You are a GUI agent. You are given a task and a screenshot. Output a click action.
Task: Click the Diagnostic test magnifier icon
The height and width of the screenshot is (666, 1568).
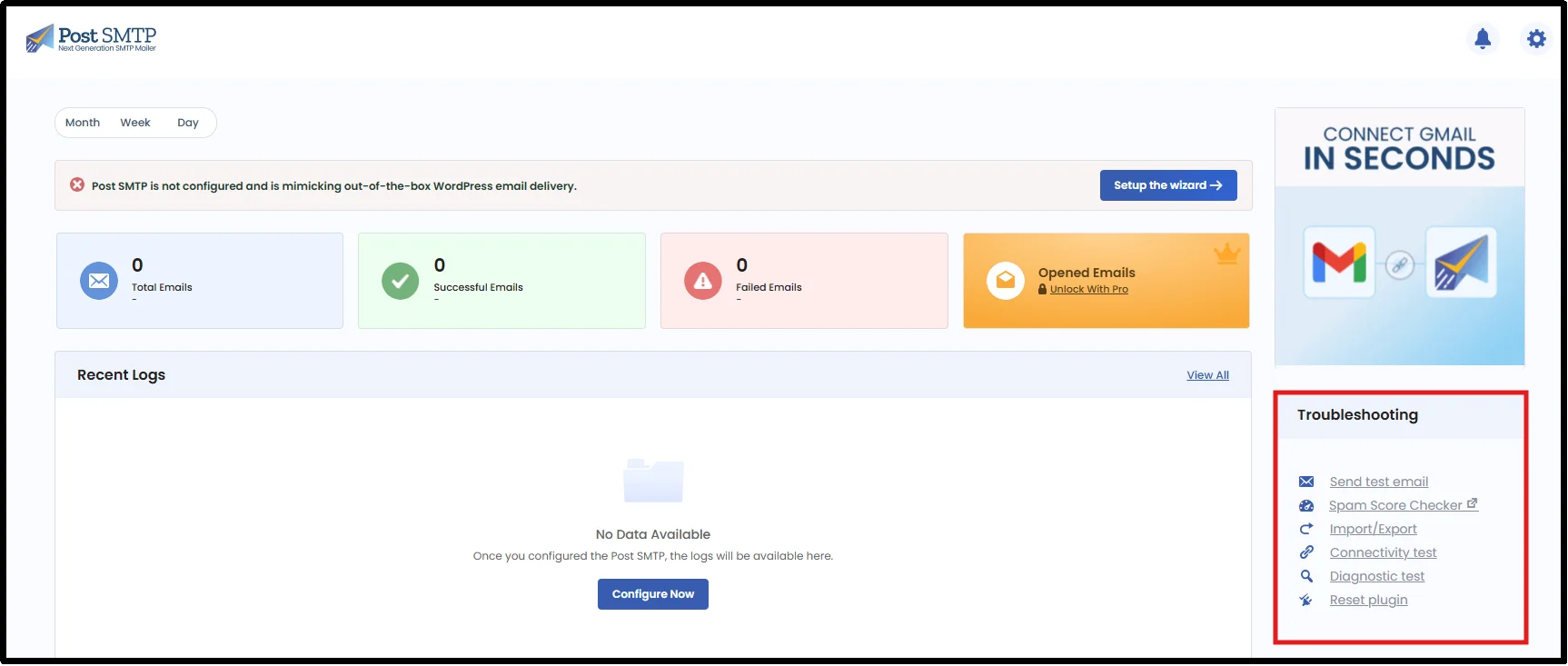pyautogui.click(x=1306, y=576)
